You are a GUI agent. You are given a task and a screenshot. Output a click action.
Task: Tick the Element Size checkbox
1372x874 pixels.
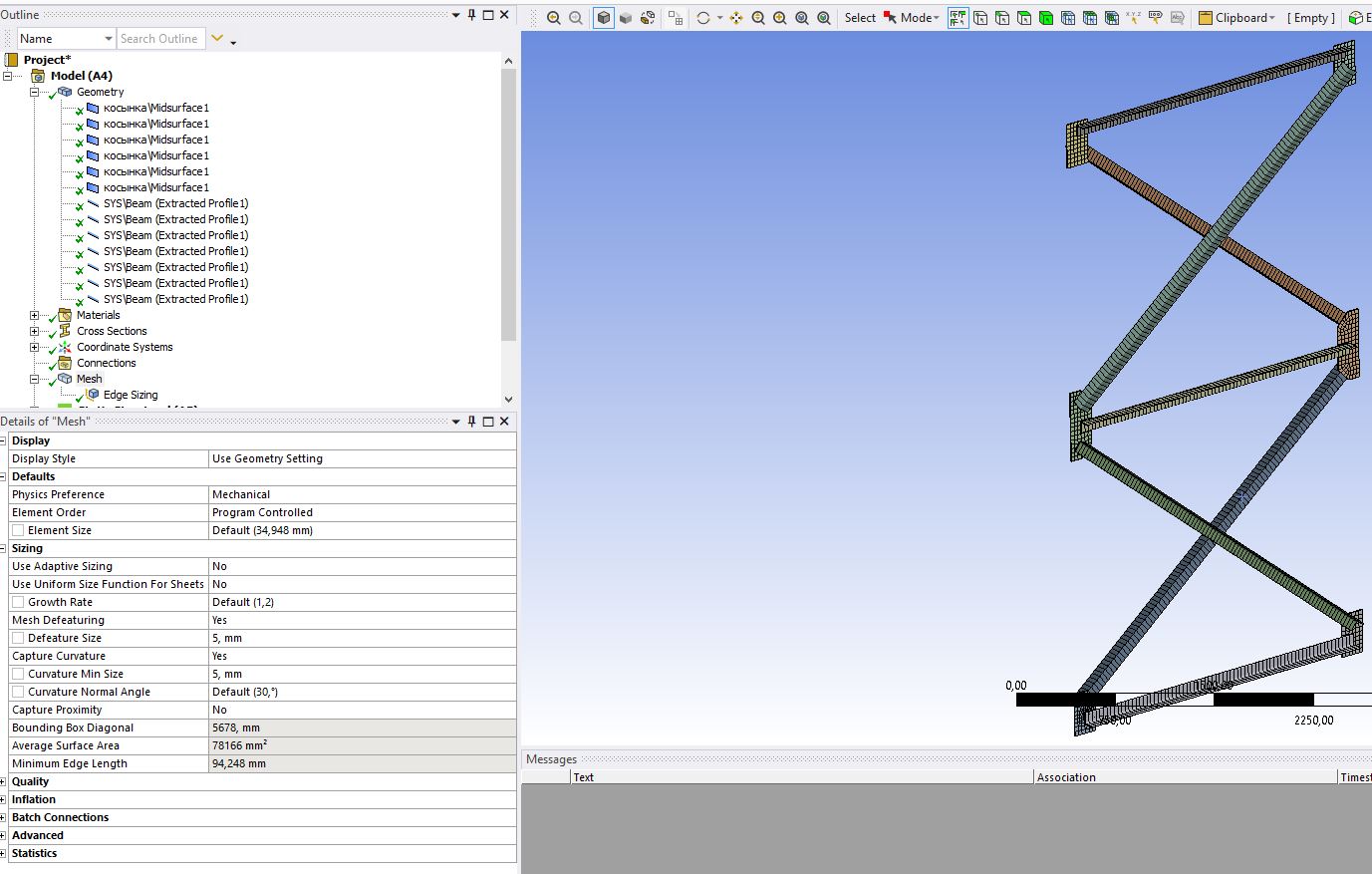(18, 530)
